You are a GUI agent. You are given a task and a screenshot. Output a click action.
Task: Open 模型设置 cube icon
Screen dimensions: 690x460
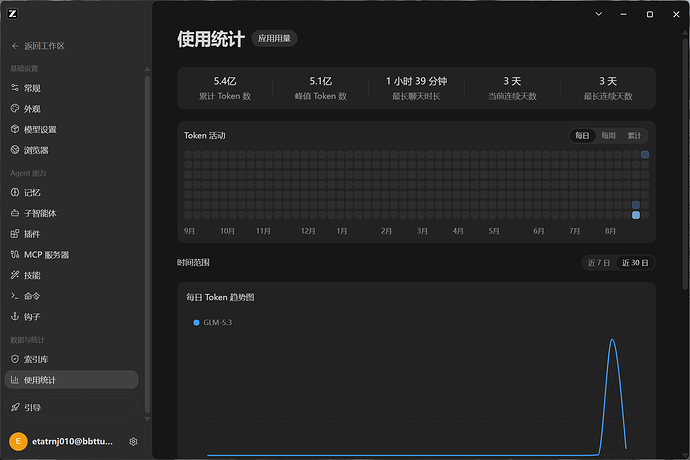click(x=15, y=129)
